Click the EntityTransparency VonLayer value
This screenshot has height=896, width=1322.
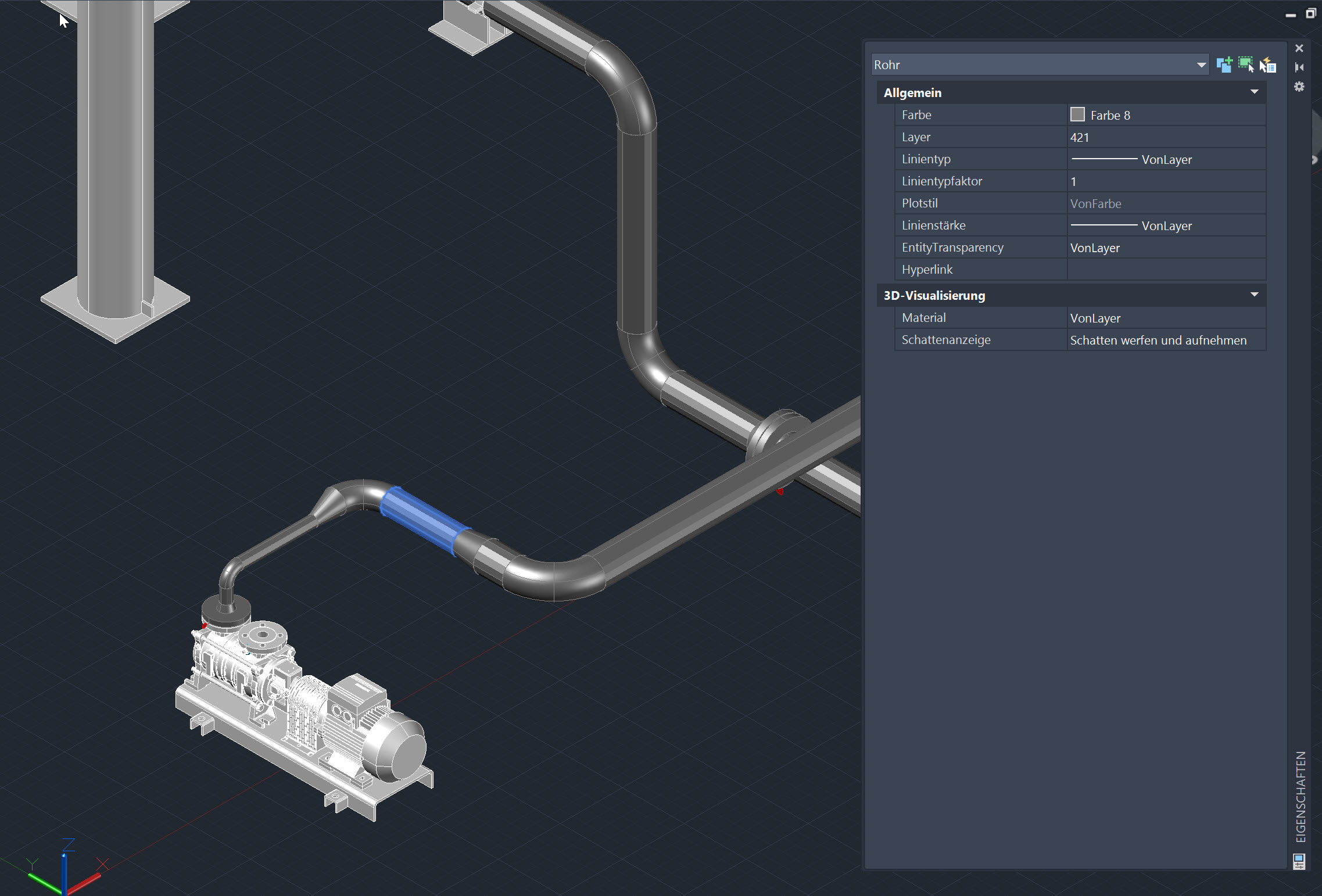1095,247
